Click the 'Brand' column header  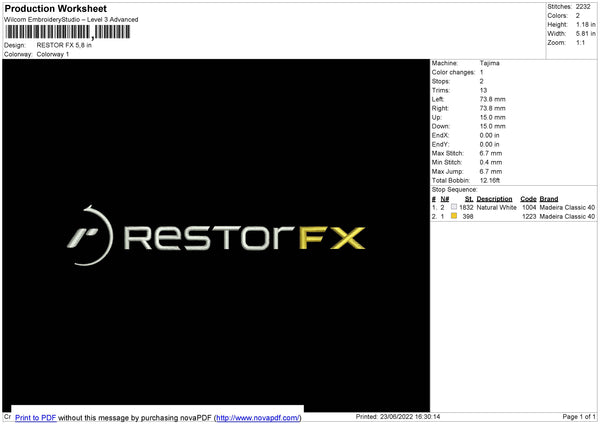[549, 199]
